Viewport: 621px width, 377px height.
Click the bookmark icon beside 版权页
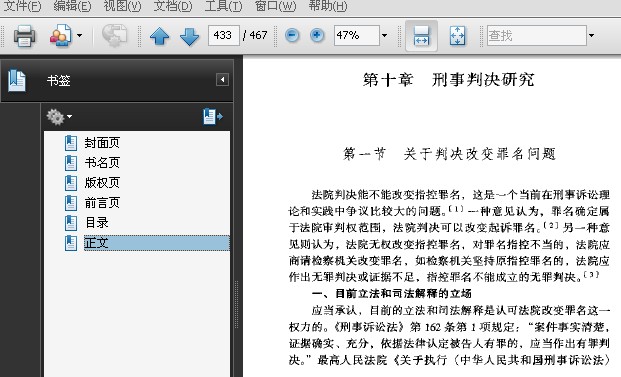[70, 183]
